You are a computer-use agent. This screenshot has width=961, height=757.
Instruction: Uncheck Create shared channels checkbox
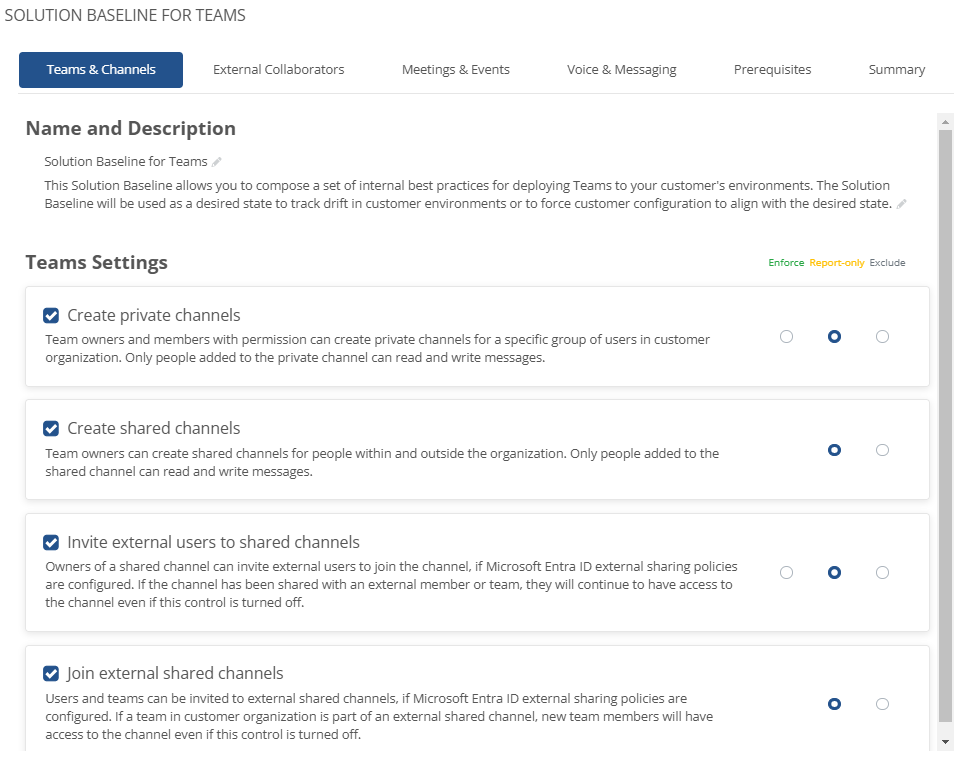tap(51, 428)
